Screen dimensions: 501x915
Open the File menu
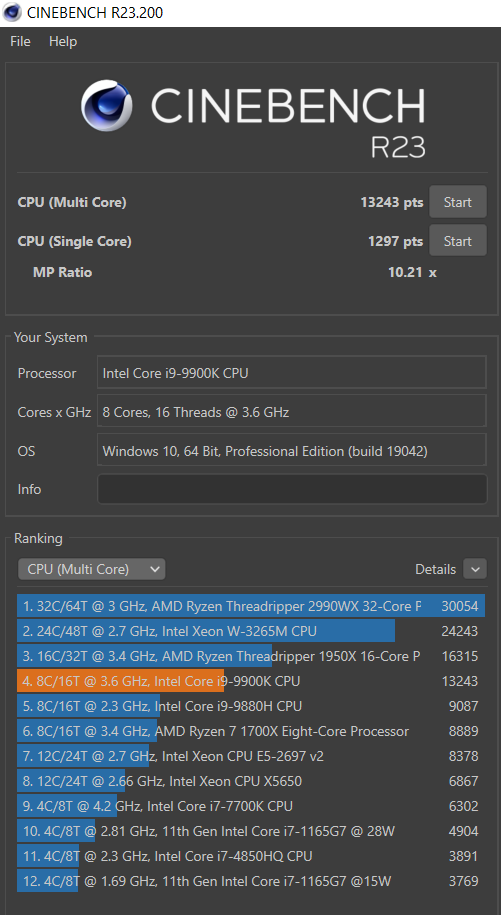(x=20, y=41)
